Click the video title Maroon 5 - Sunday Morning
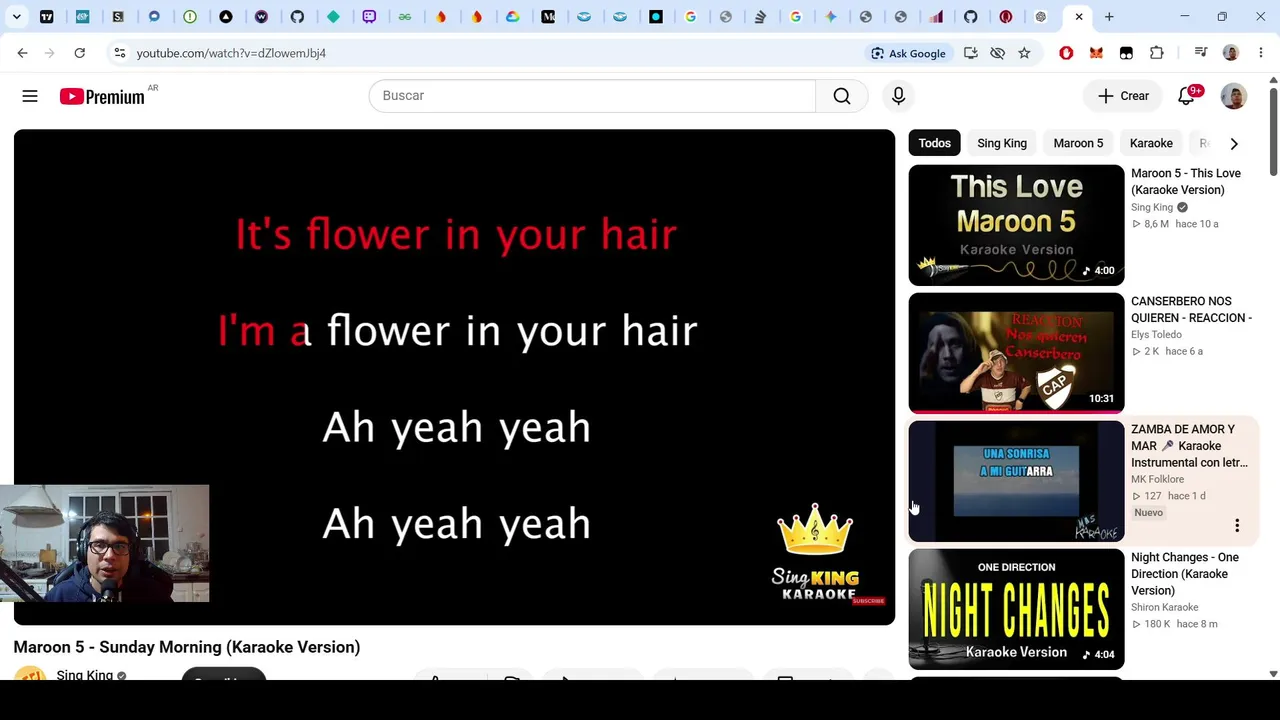 point(187,647)
